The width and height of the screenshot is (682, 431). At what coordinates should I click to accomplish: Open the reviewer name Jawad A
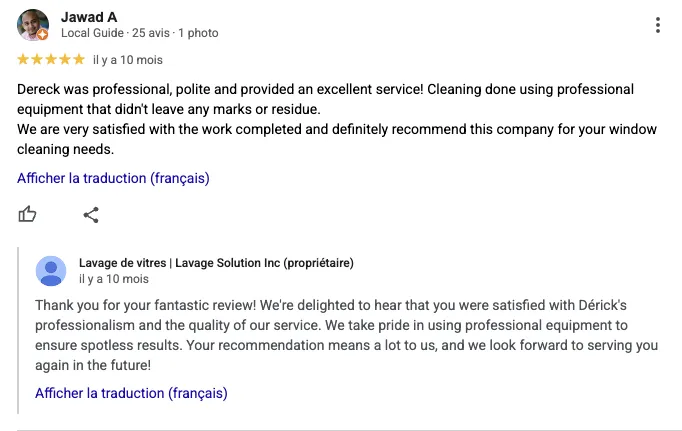[x=89, y=17]
